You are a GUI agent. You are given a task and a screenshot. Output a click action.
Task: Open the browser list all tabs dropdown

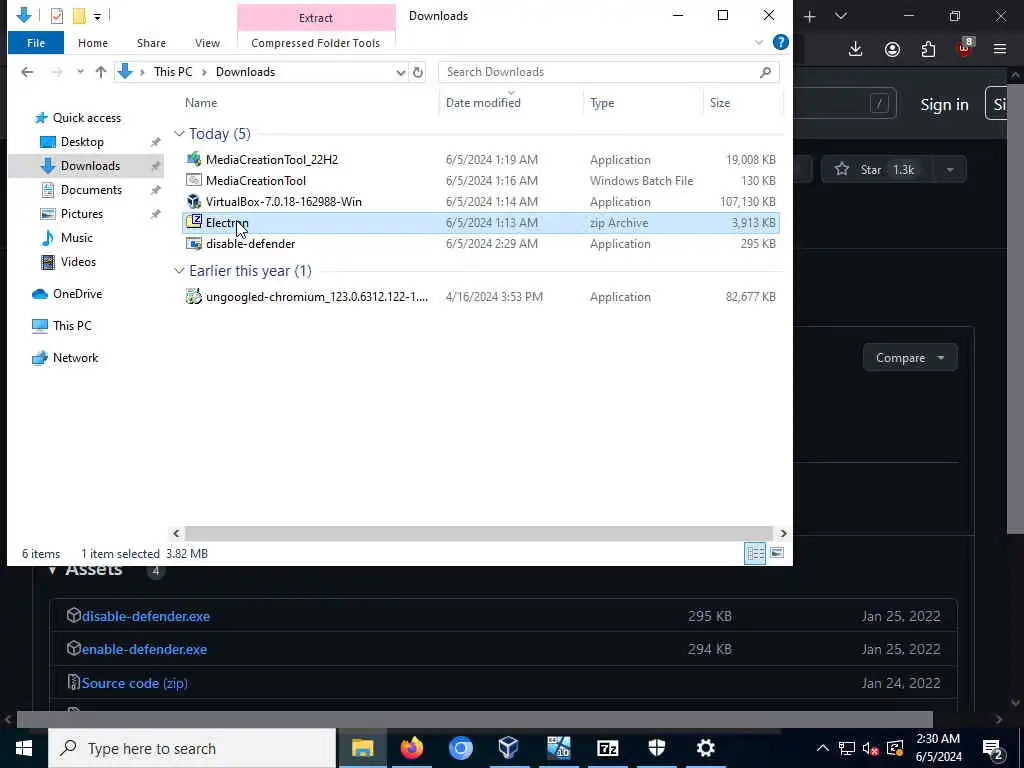[x=841, y=16]
